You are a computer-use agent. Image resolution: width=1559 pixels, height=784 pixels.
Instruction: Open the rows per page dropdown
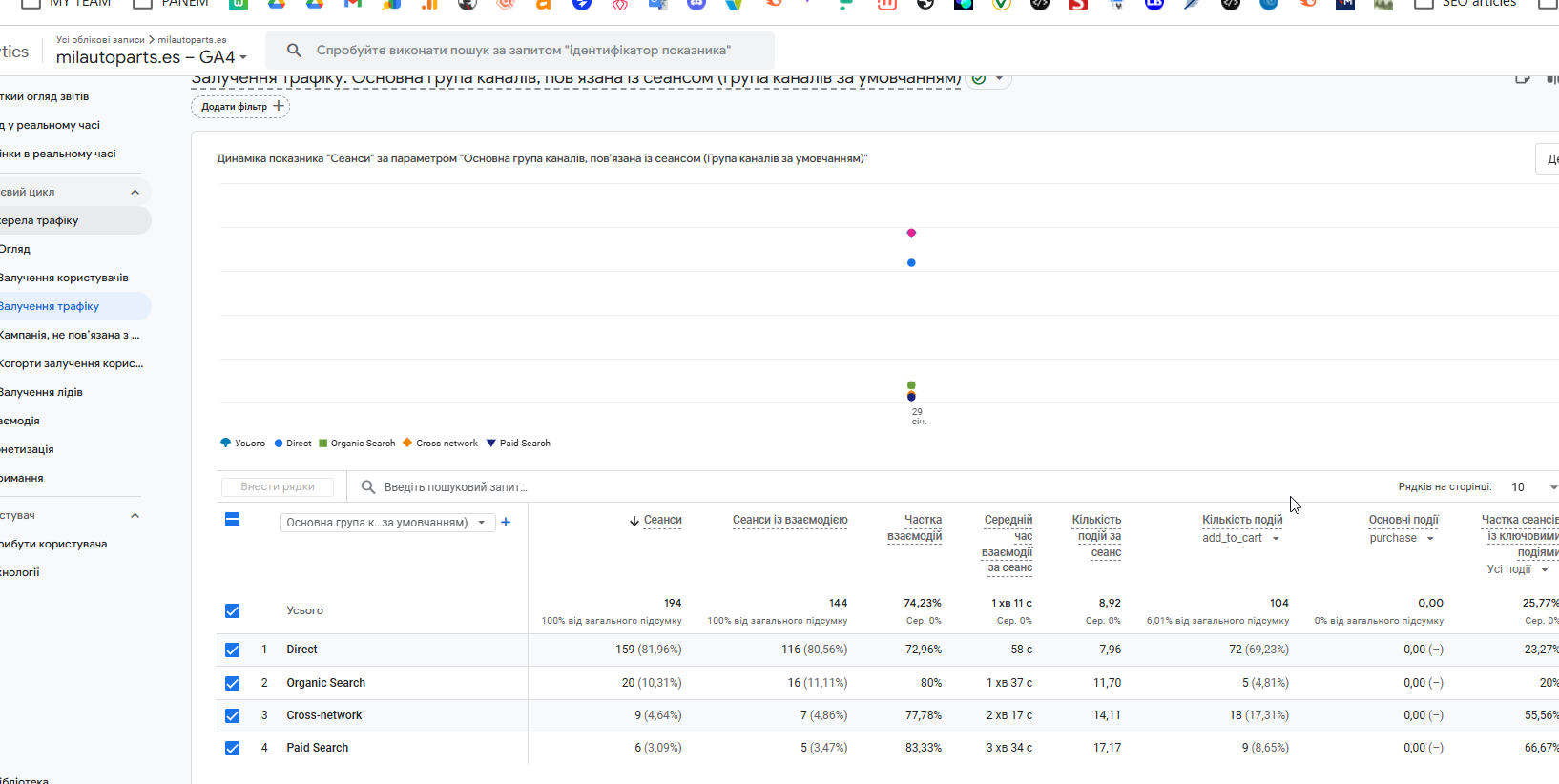click(x=1532, y=487)
